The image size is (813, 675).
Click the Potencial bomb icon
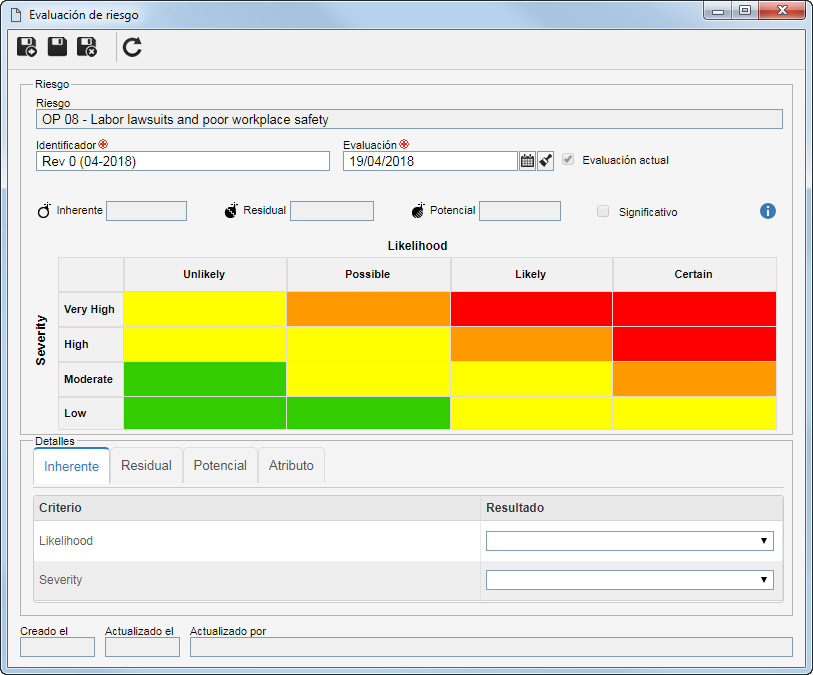[x=418, y=210]
